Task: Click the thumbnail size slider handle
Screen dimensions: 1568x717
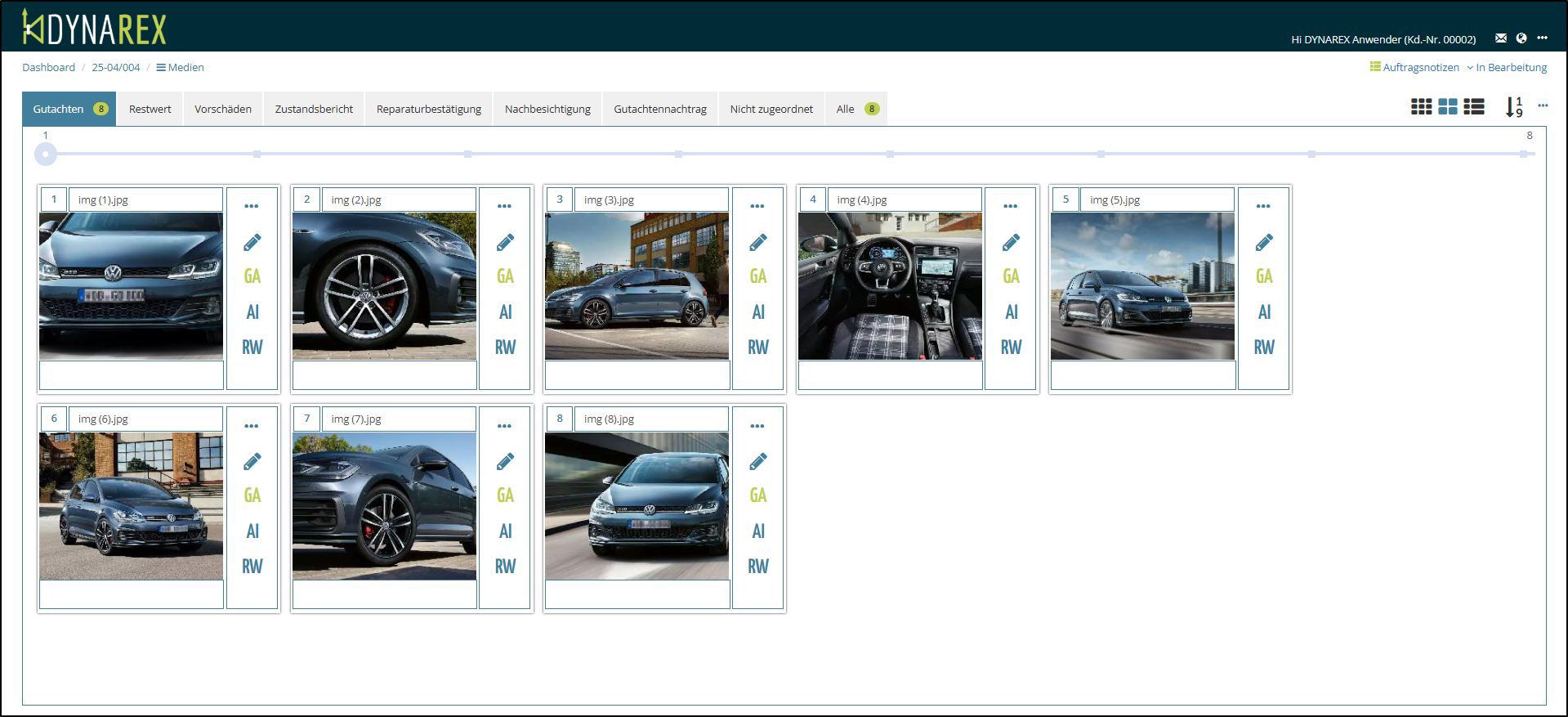Action: 46,154
